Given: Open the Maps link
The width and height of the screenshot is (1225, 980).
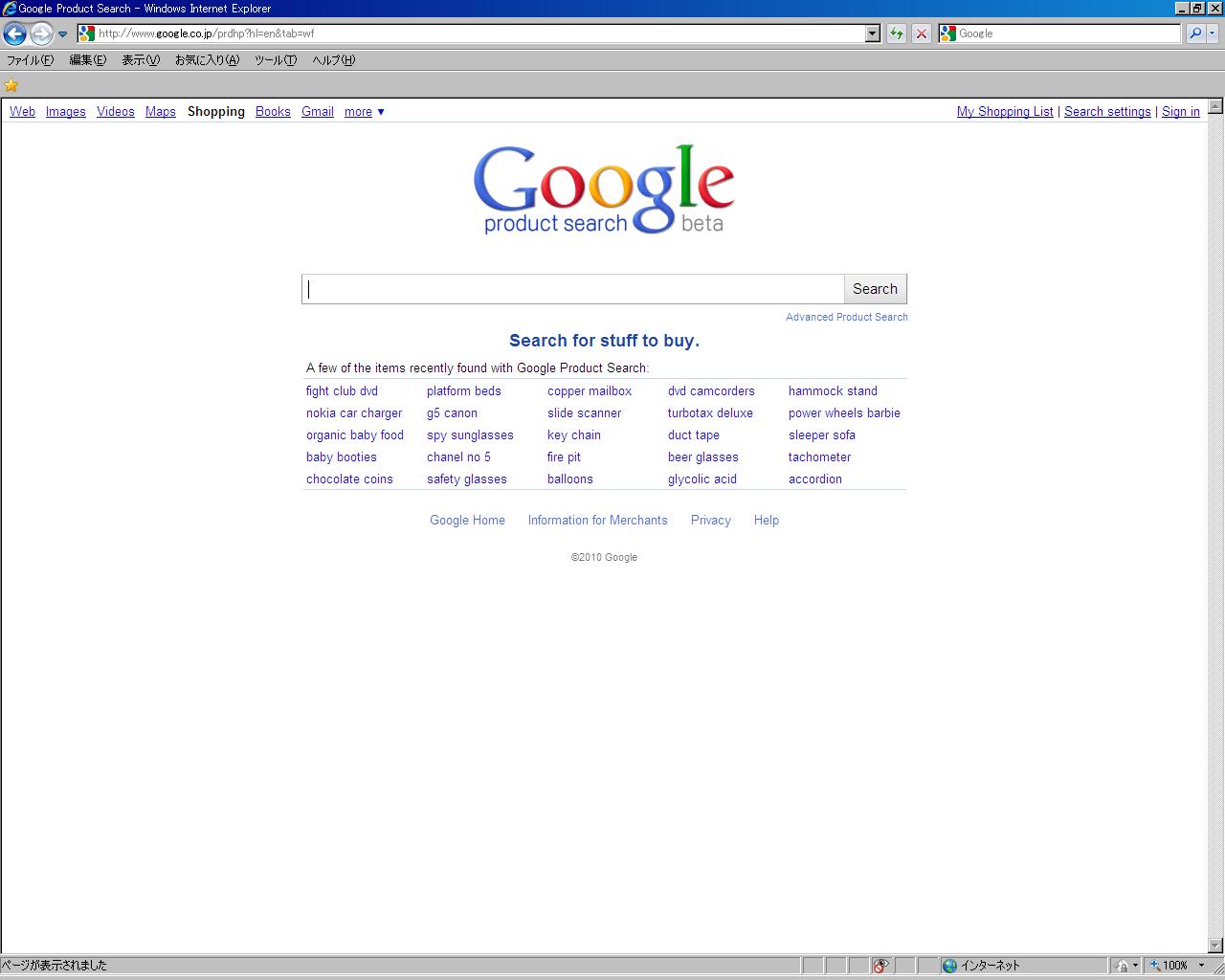Looking at the screenshot, I should (161, 112).
